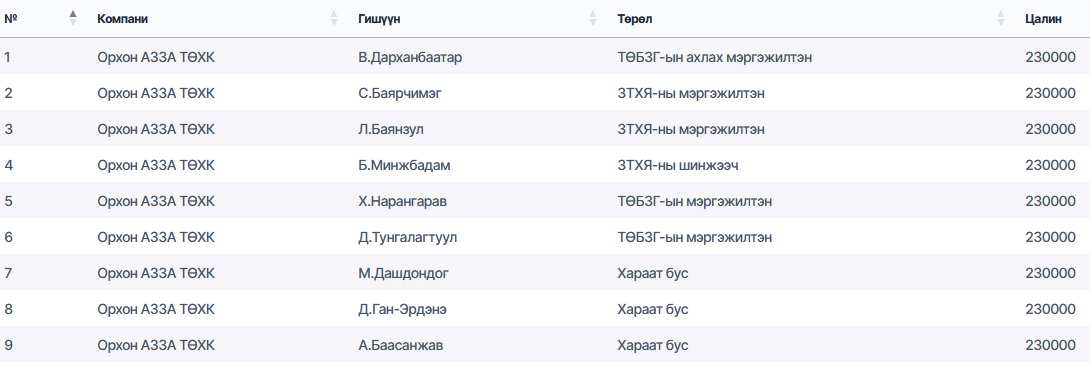Click the Гишүүн column header text
The width and height of the screenshot is (1090, 368).
pos(379,19)
